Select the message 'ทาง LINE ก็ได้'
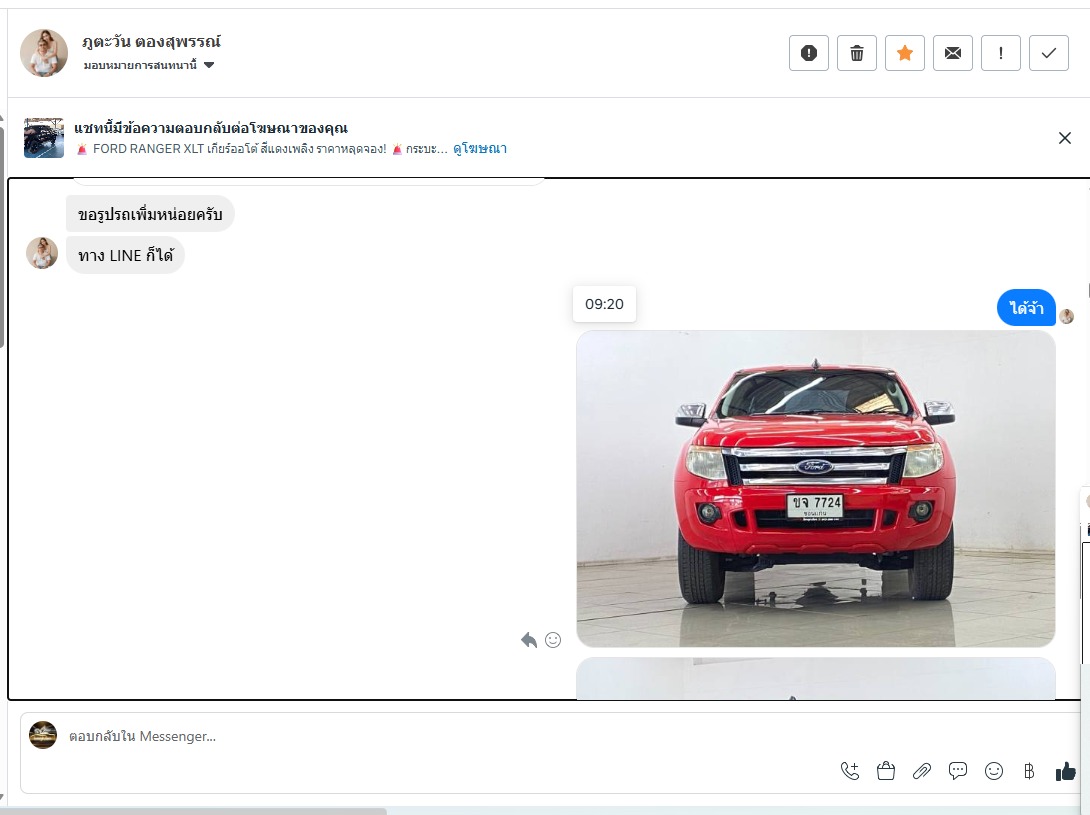 point(125,255)
